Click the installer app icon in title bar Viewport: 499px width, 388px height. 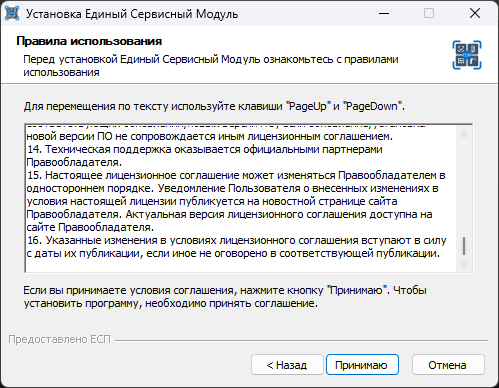pyautogui.click(x=12, y=14)
